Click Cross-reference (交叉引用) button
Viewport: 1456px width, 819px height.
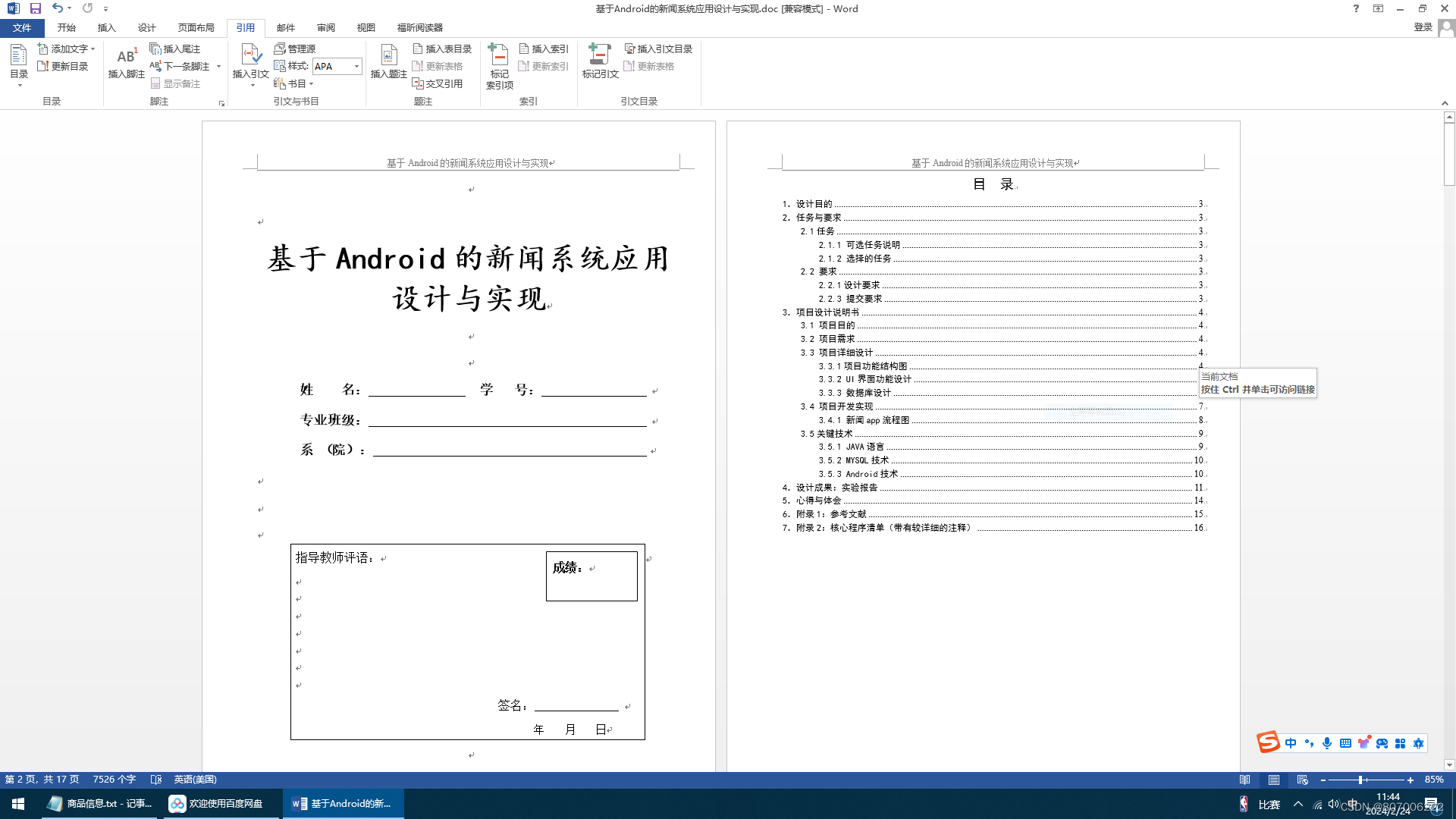coord(438,83)
